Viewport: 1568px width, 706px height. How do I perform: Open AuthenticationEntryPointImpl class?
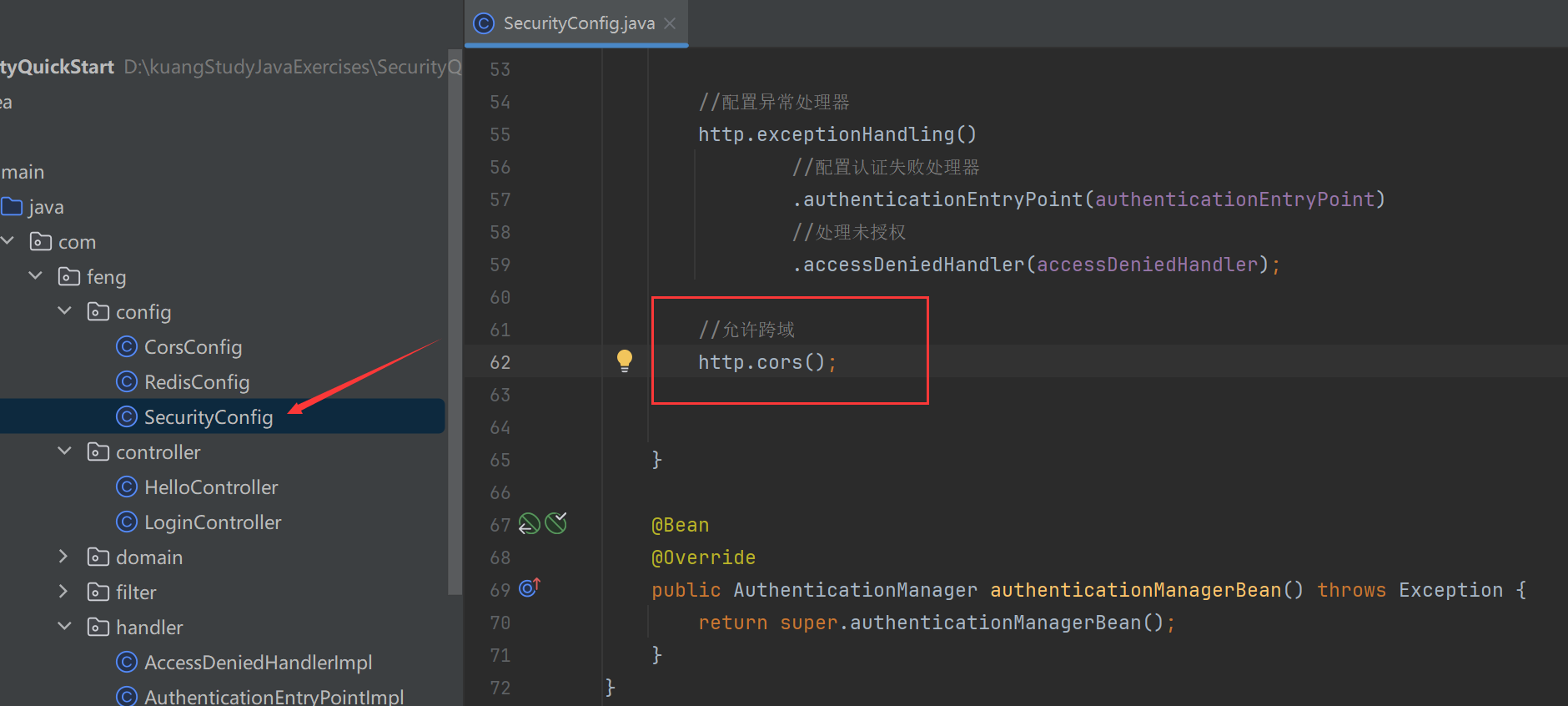coord(274,696)
